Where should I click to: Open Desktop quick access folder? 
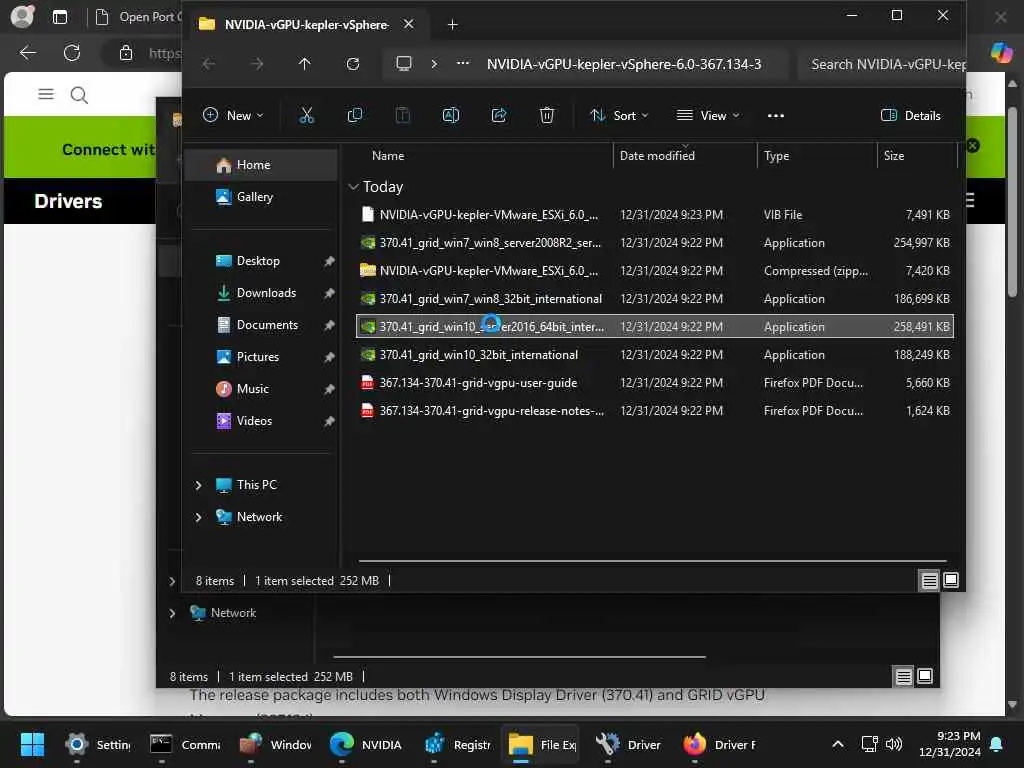(x=257, y=261)
